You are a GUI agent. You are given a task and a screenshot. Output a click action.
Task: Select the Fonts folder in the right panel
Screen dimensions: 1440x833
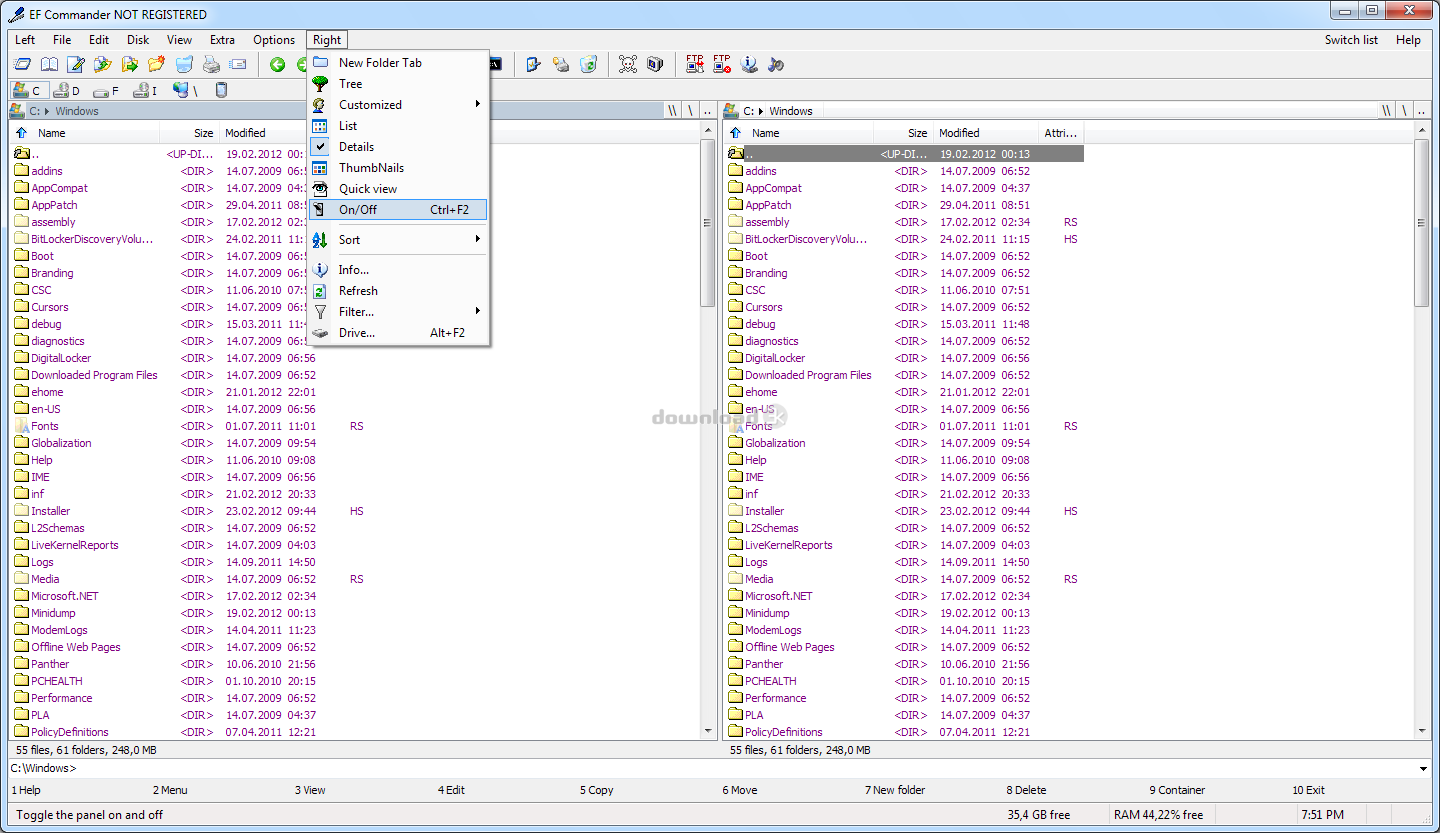point(759,426)
